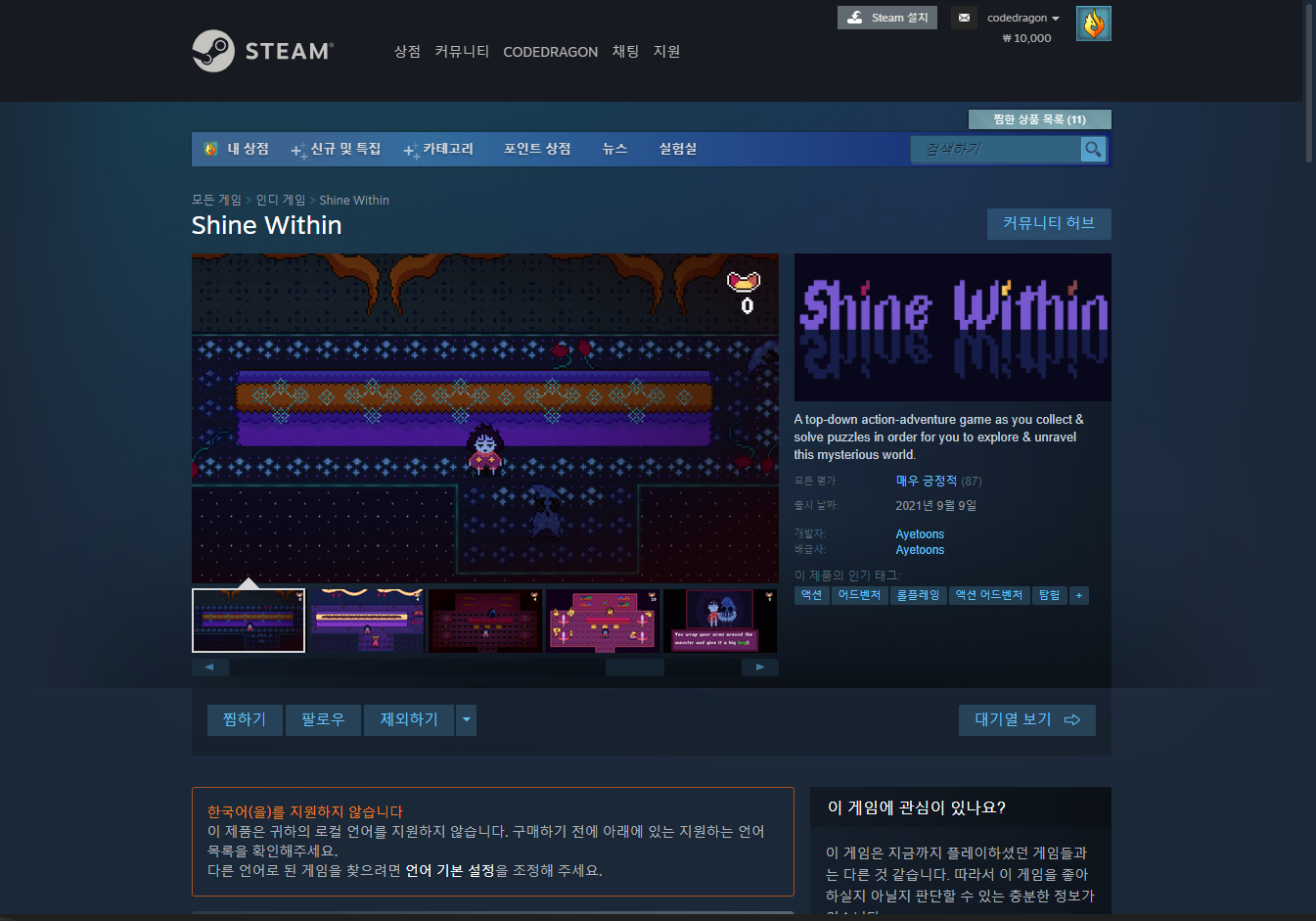The width and height of the screenshot is (1316, 921).
Task: Open 매우 긍정적 reviews link
Action: [x=927, y=481]
